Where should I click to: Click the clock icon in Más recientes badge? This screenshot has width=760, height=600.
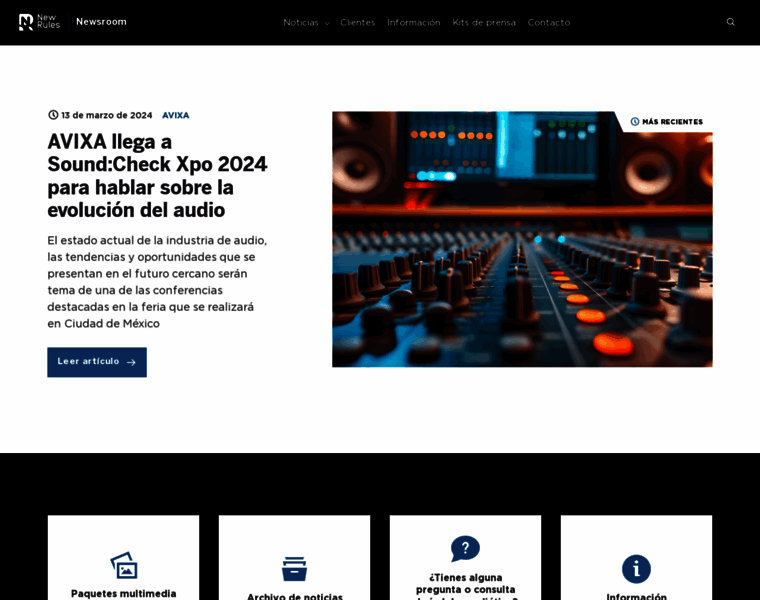[634, 122]
